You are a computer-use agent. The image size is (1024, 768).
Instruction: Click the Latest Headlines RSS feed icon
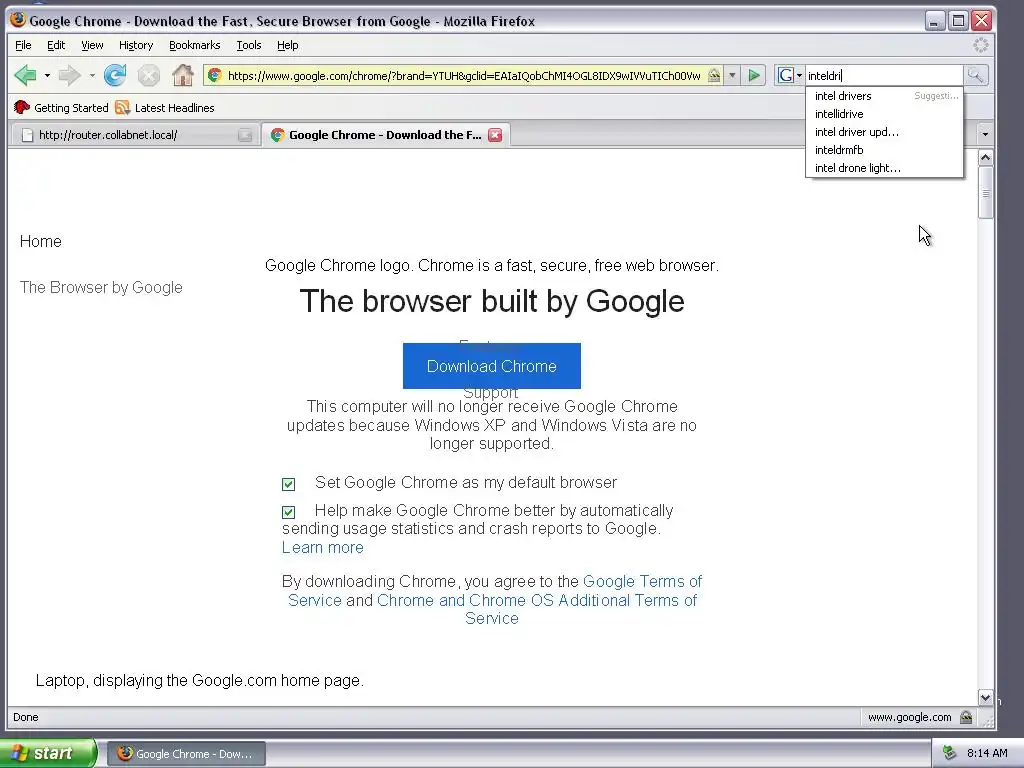(122, 108)
